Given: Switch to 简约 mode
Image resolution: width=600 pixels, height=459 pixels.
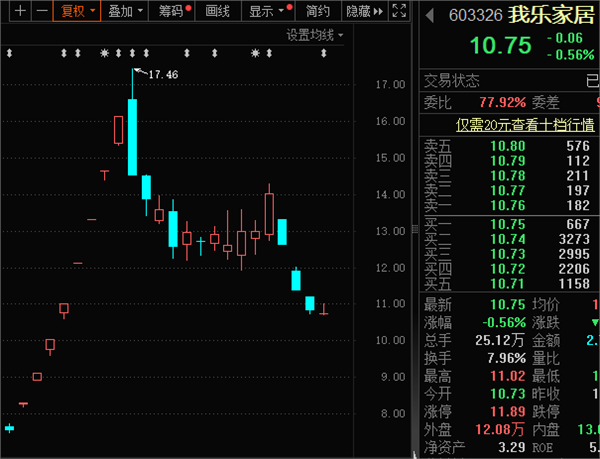Looking at the screenshot, I should (318, 11).
